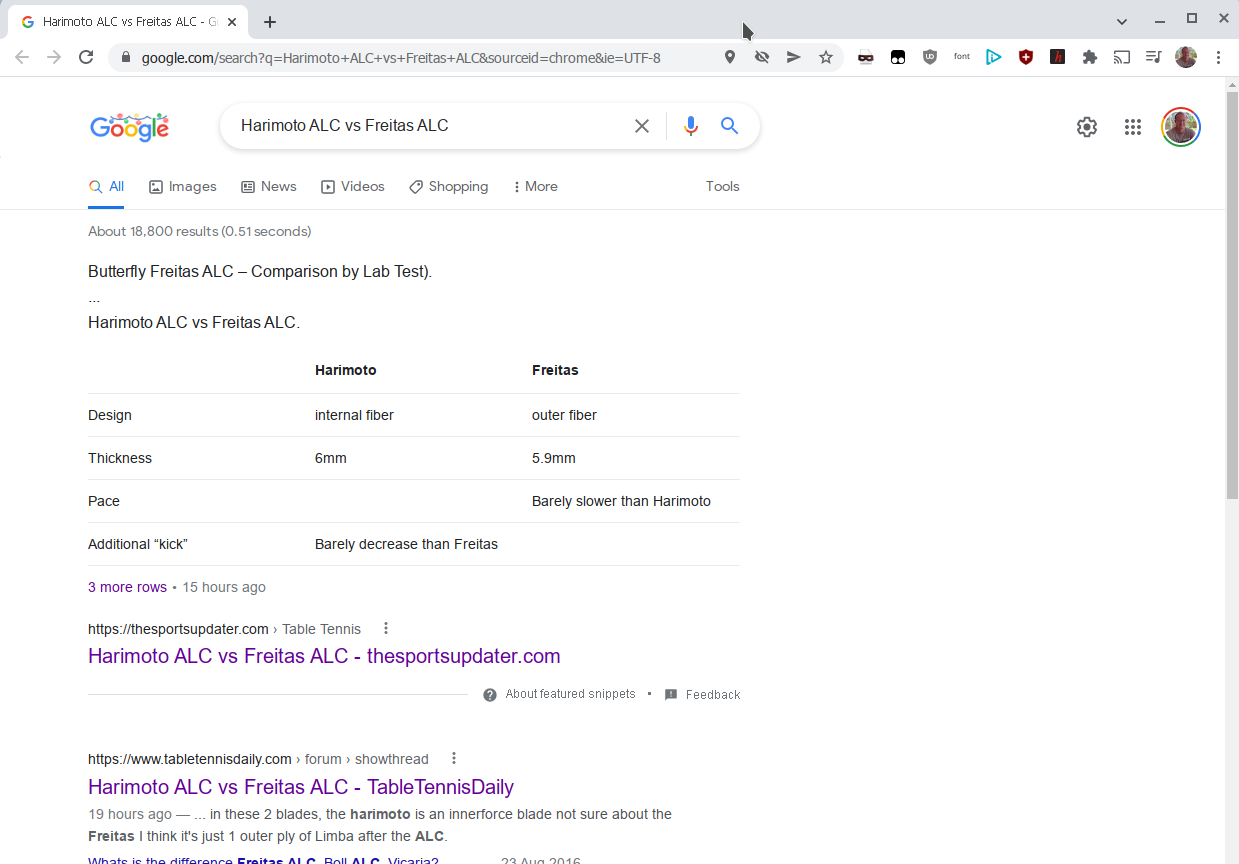Open the media controls music icon
The image size is (1239, 864).
click(1154, 58)
